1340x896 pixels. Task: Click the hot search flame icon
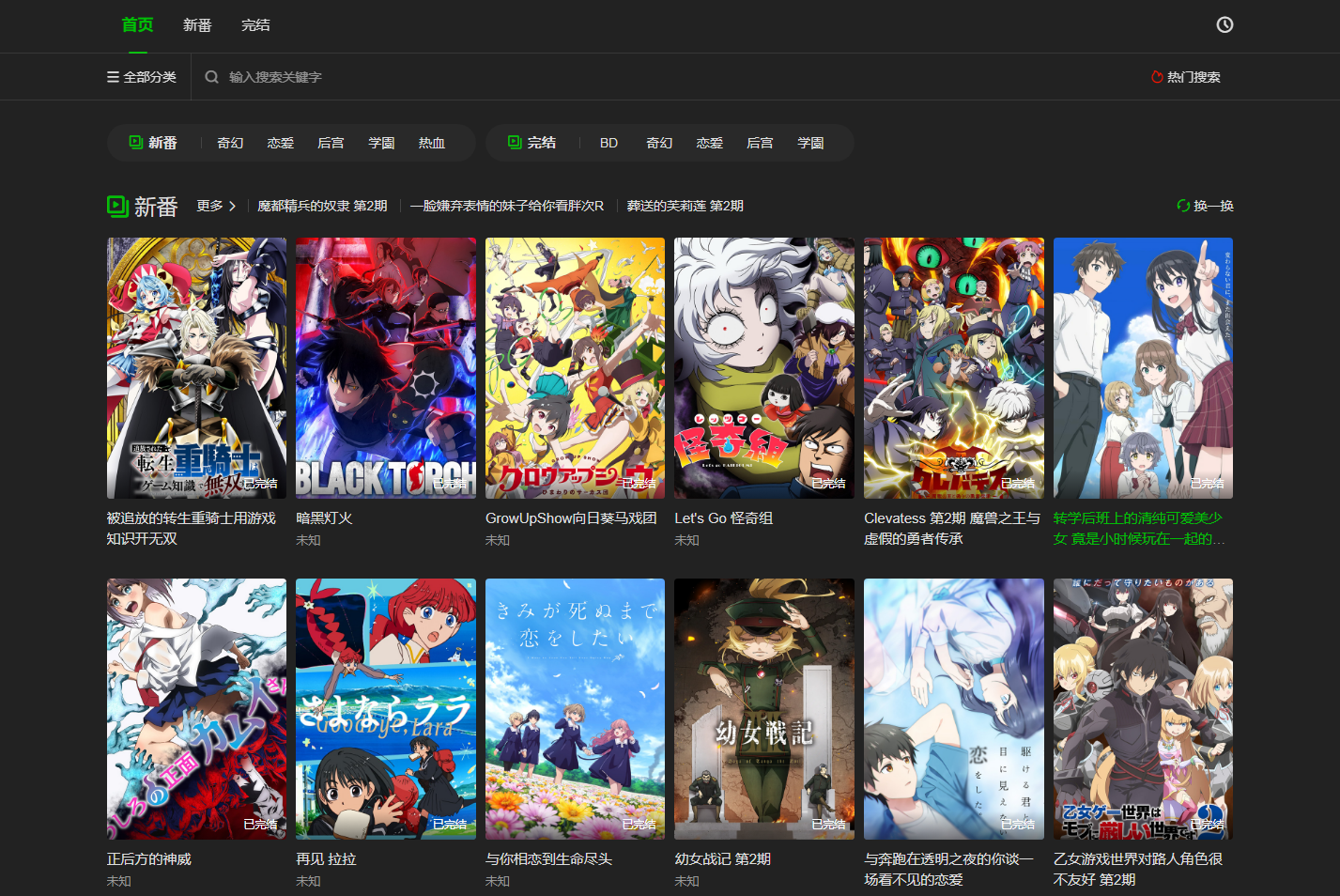coord(1157,77)
